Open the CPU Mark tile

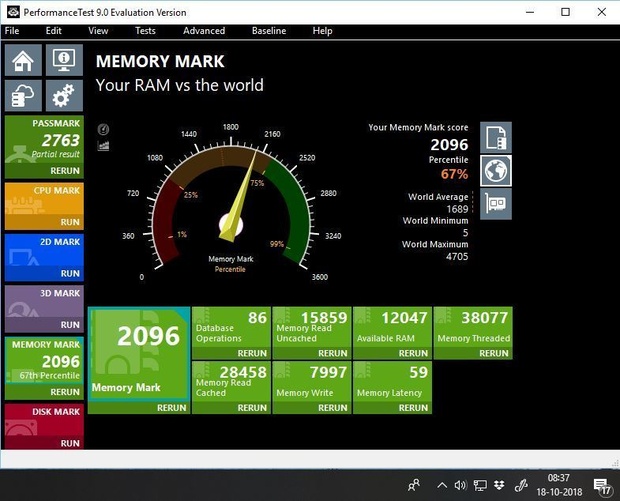[44, 199]
